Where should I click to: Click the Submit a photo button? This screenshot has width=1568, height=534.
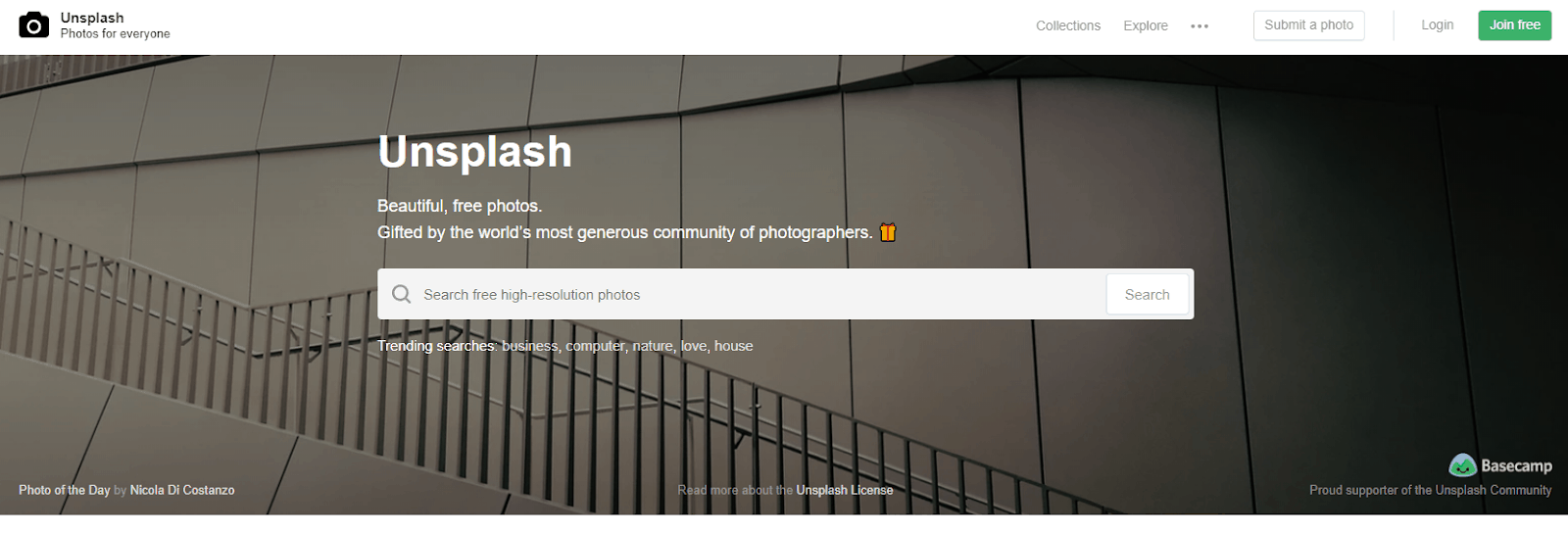click(x=1309, y=25)
